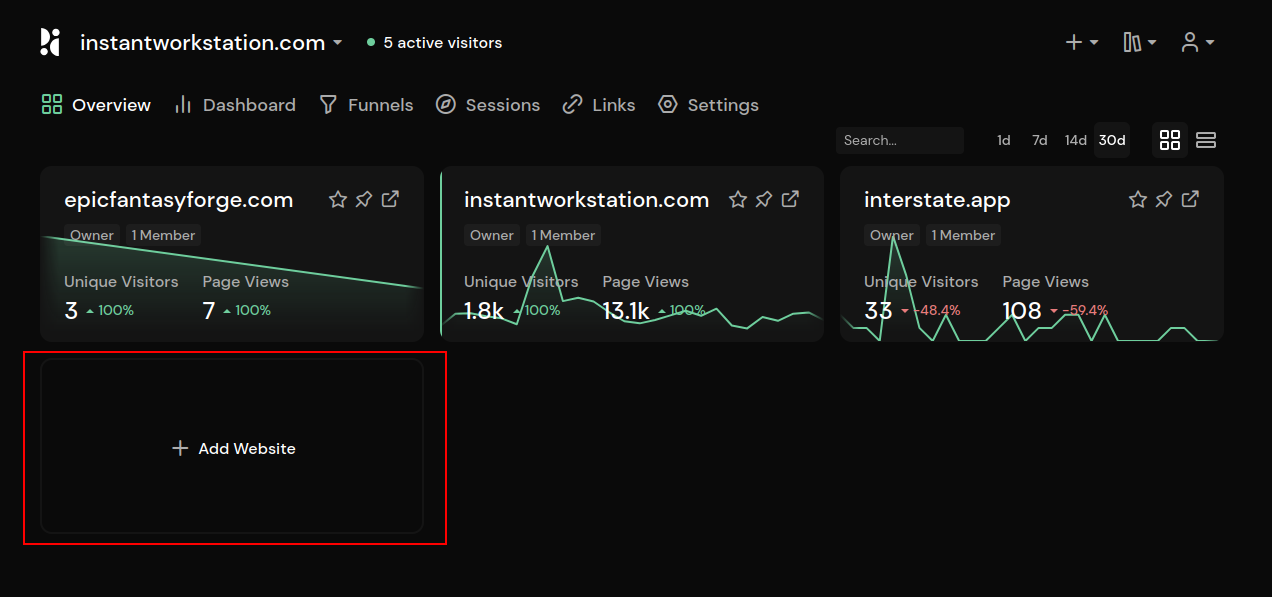This screenshot has height=597, width=1272.
Task: Open the Funnels tab
Action: point(366,105)
